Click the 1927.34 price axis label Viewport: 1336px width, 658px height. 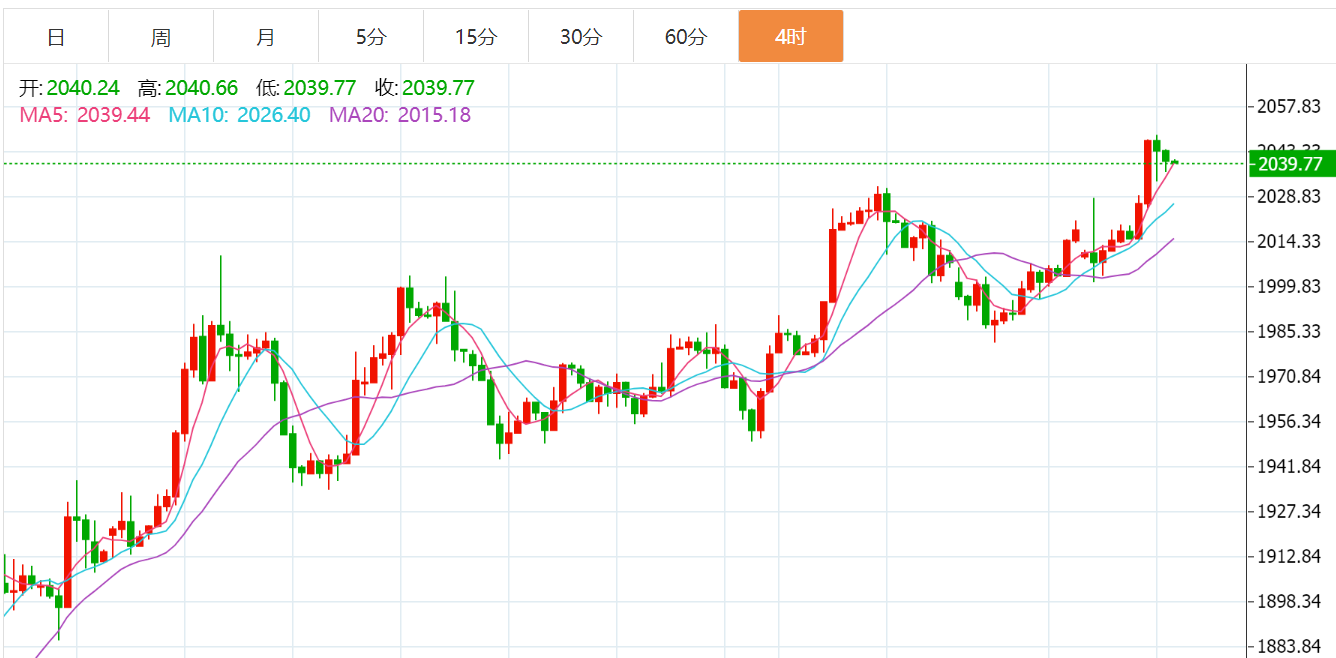point(1291,511)
